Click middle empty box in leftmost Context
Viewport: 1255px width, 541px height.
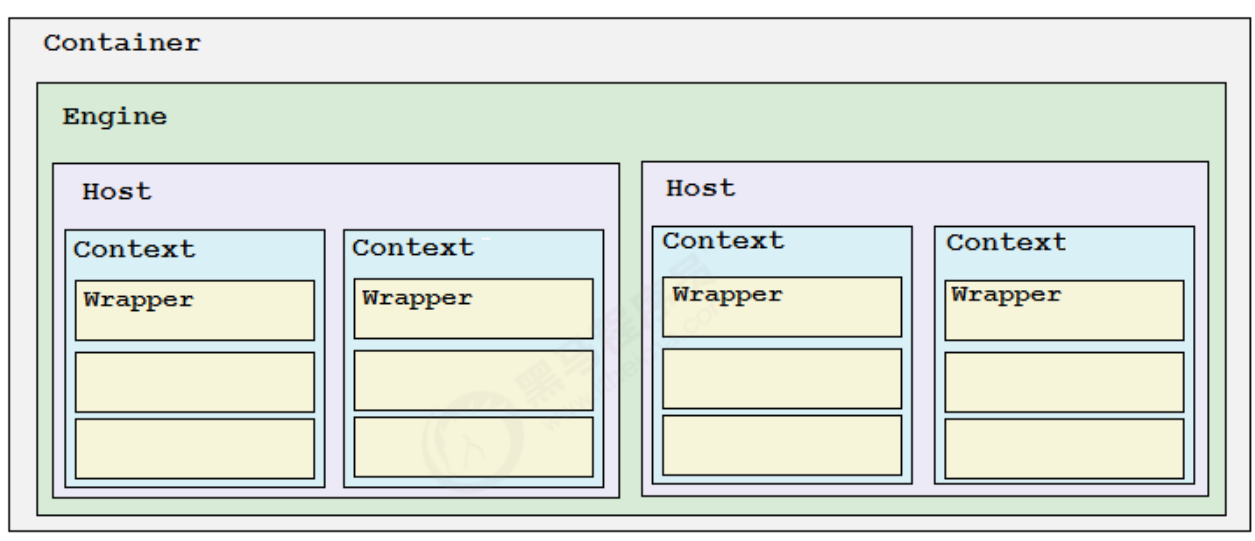195,382
